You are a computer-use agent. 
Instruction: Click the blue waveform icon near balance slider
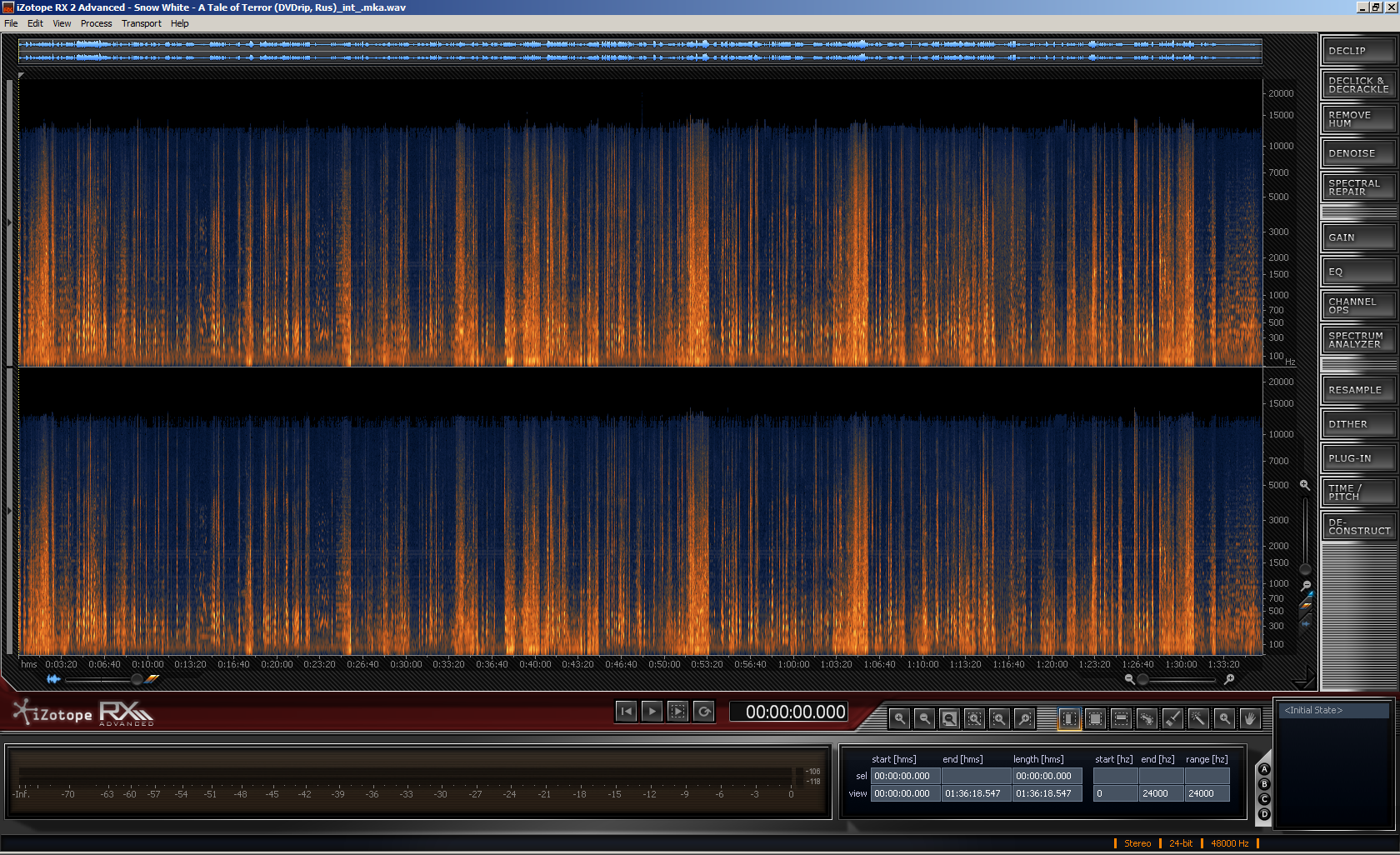[x=53, y=679]
